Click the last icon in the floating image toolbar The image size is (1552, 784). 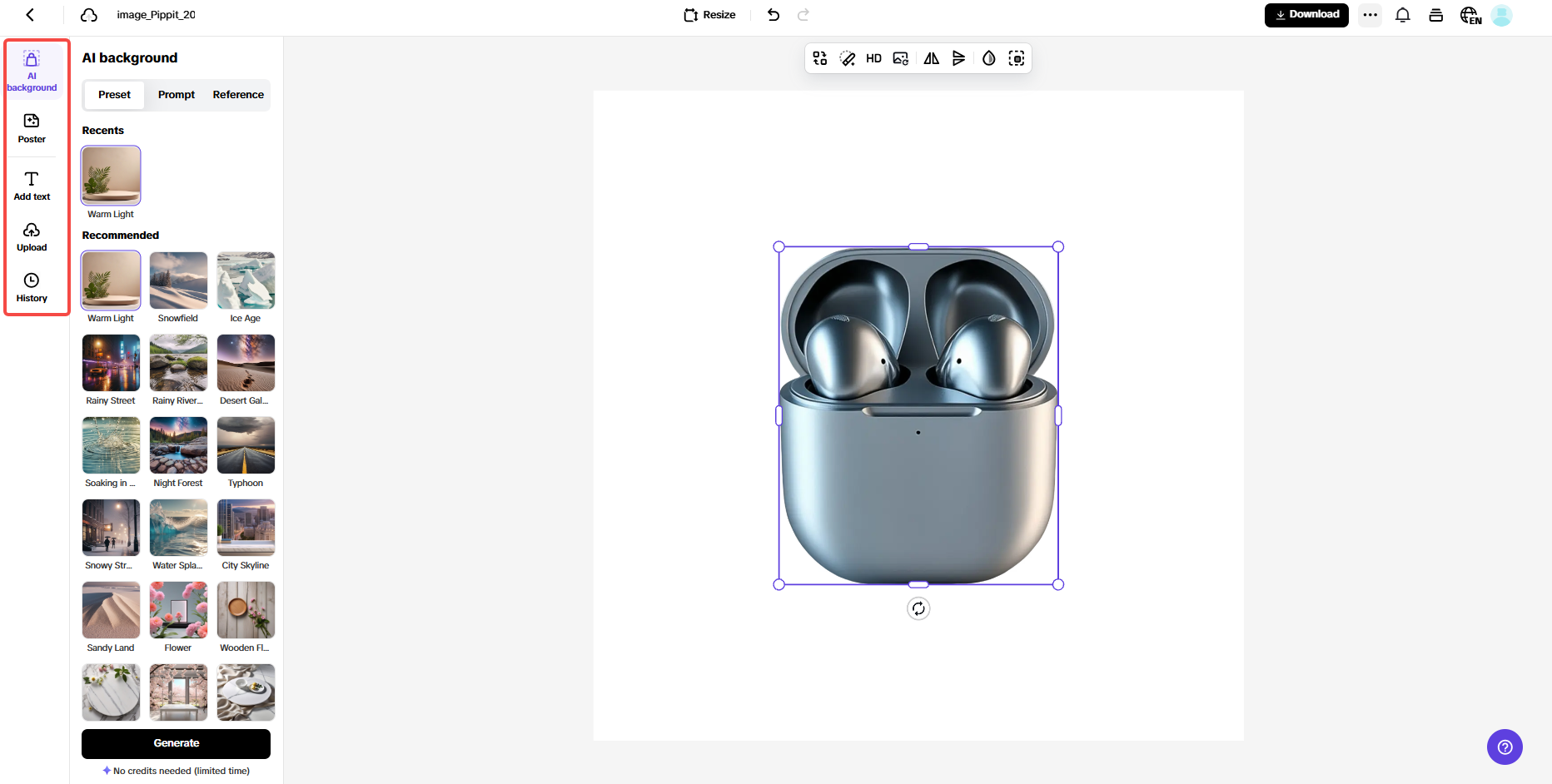point(1017,58)
